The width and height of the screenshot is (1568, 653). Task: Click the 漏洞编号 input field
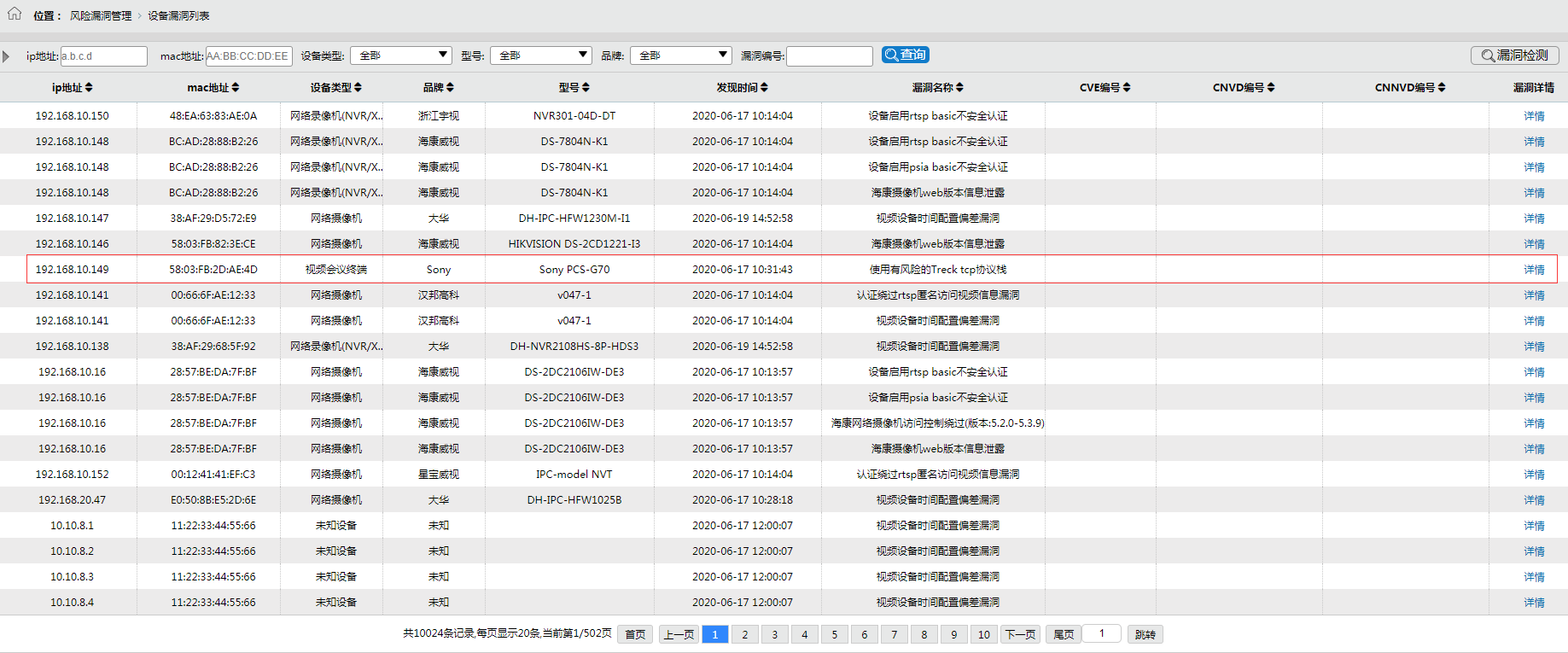pyautogui.click(x=829, y=56)
